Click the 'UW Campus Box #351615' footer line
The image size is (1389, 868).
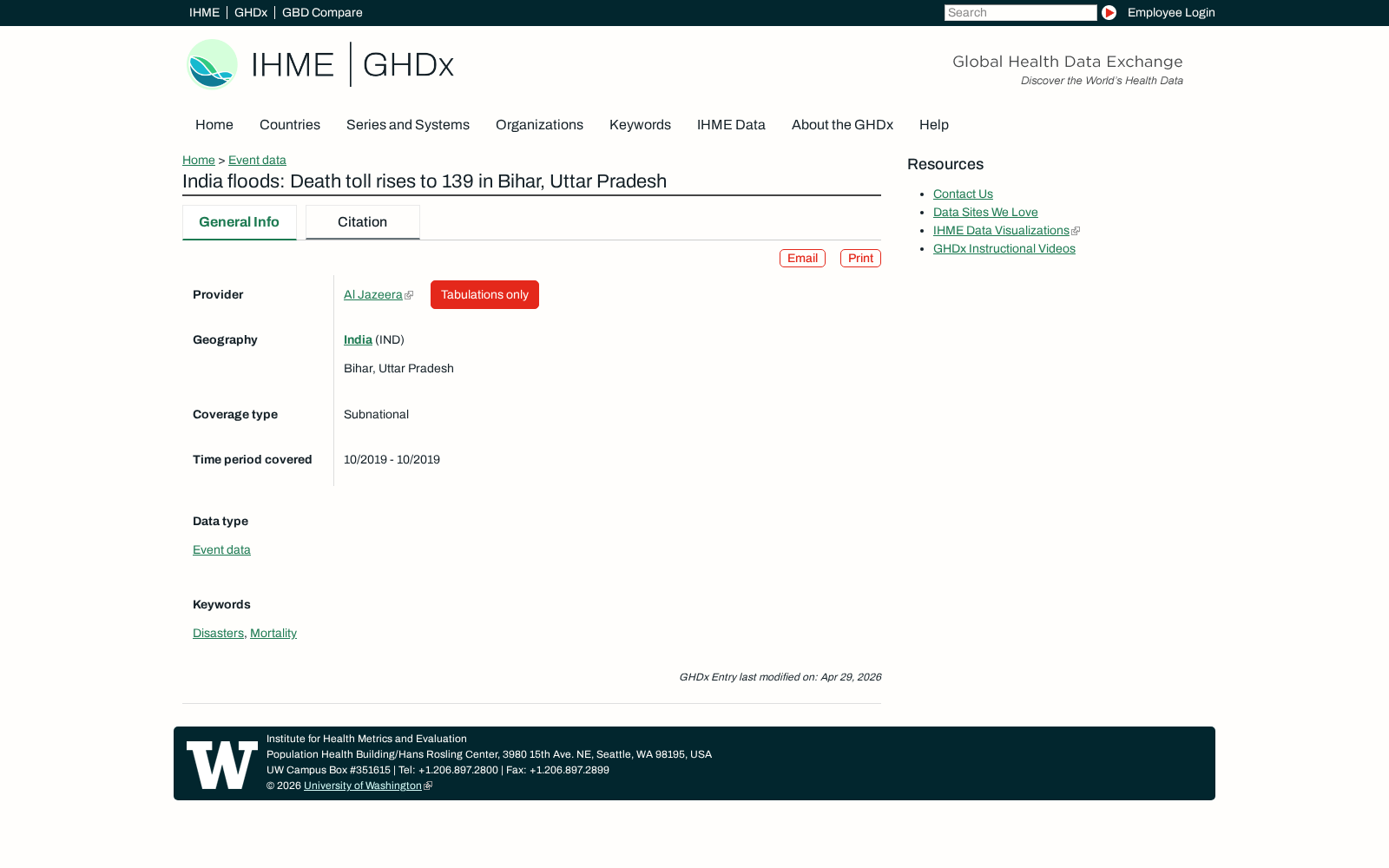(438, 771)
